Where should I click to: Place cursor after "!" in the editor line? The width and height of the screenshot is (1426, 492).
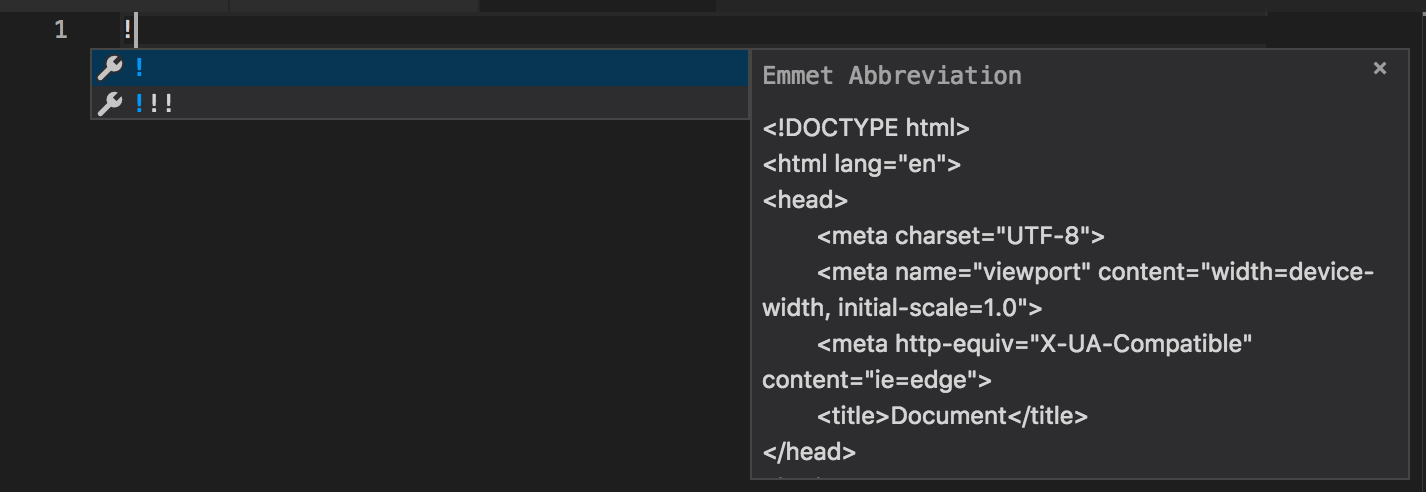[x=134, y=30]
